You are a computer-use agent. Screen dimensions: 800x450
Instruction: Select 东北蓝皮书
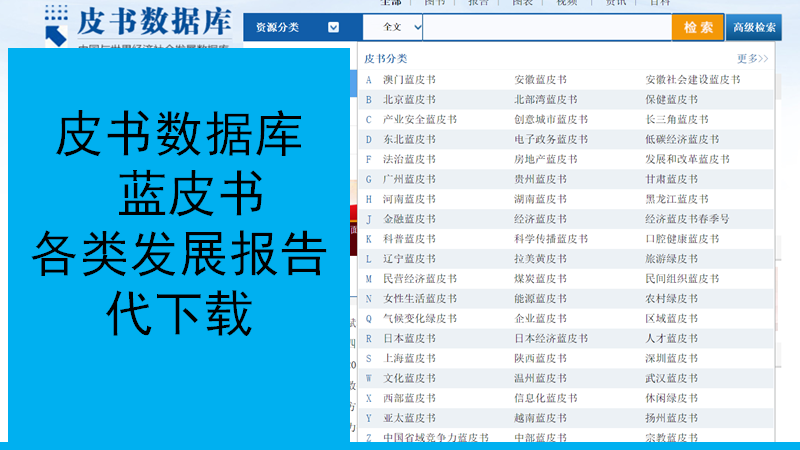[x=409, y=139]
